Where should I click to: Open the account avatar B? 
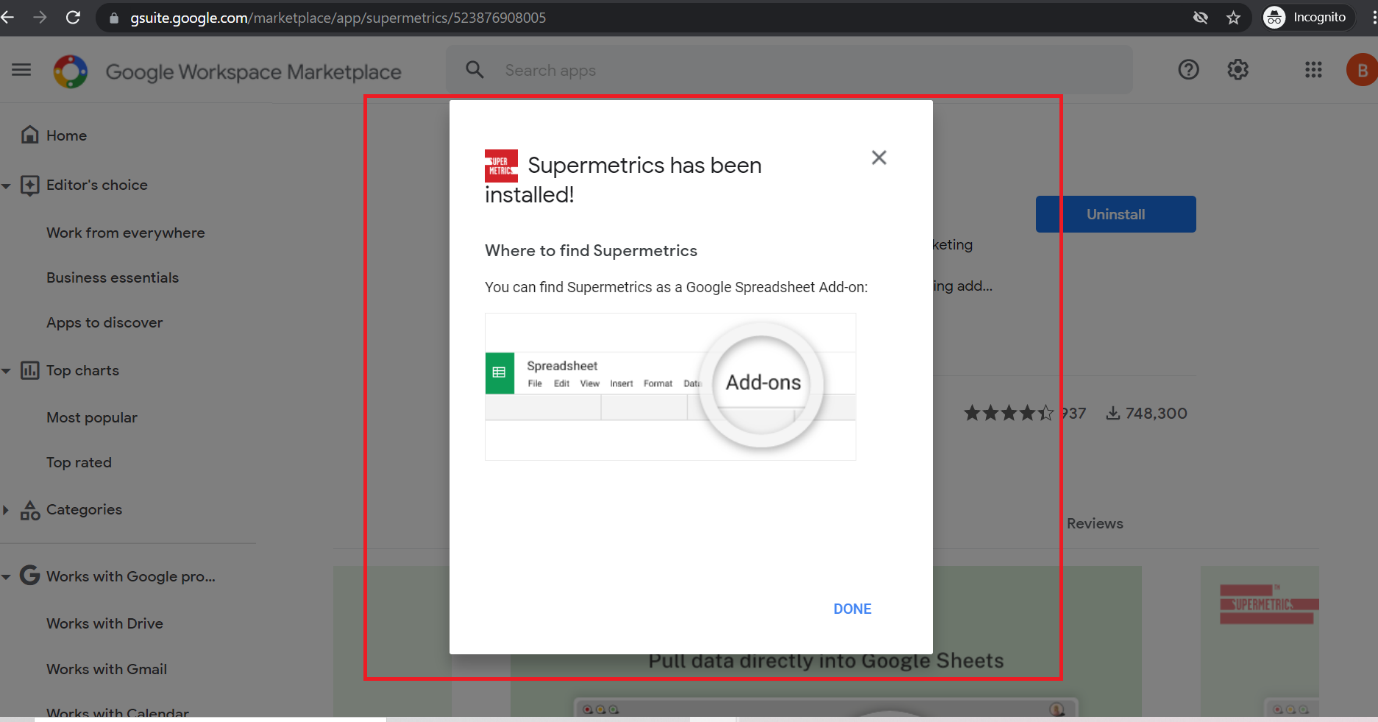[x=1361, y=70]
